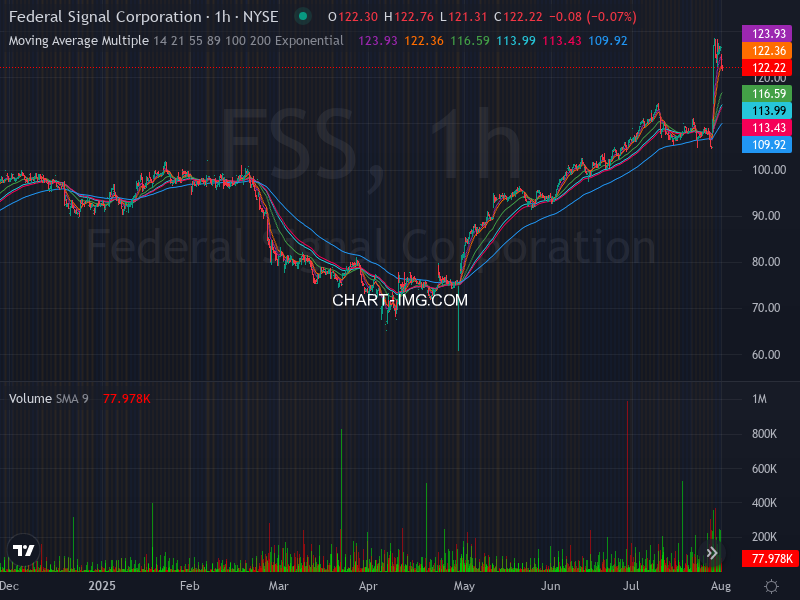
Task: Click the 80.00 price scale label
Action: [x=766, y=262]
